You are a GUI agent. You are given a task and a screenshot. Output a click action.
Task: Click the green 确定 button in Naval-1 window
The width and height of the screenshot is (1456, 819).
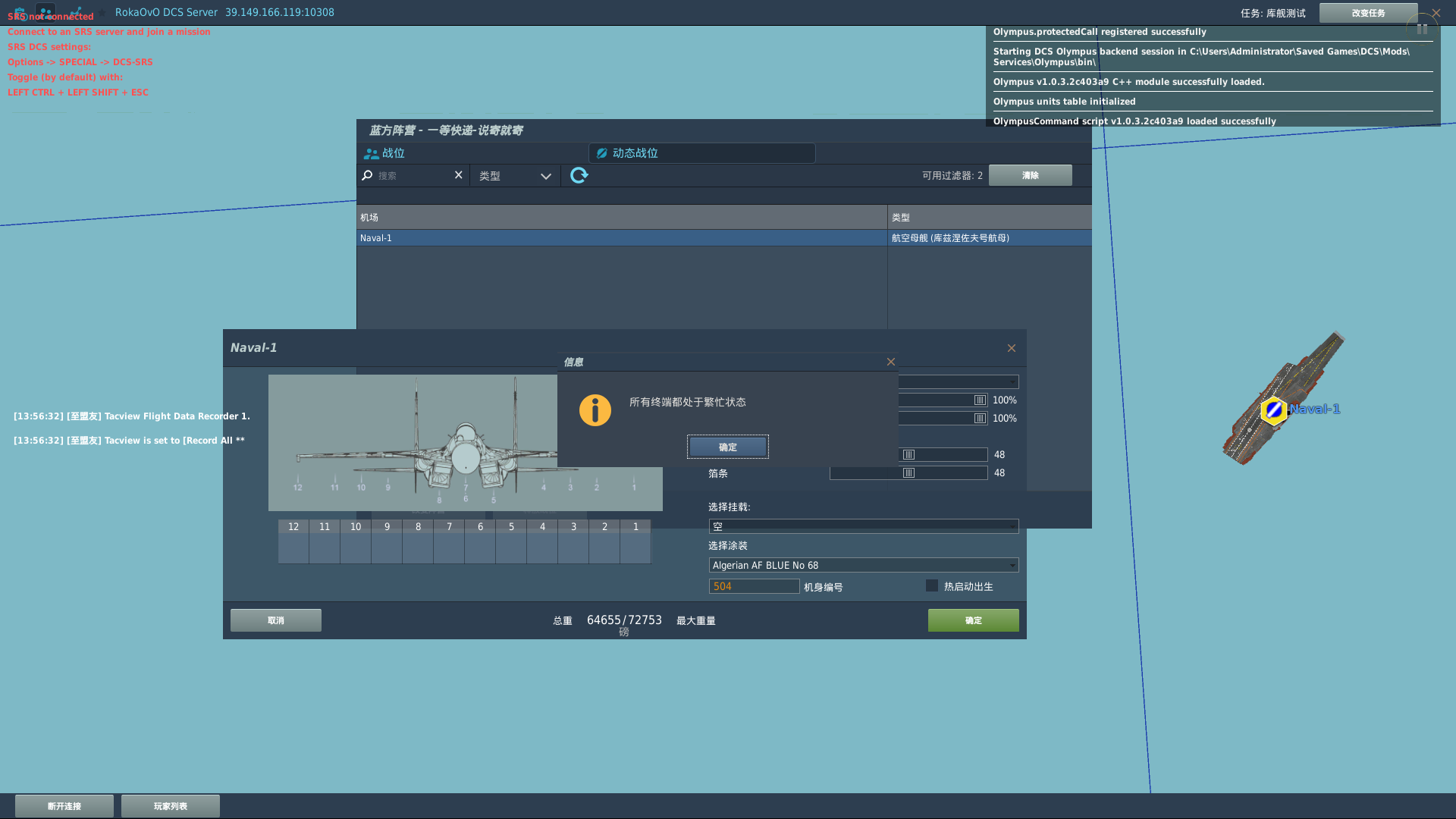[x=974, y=620]
